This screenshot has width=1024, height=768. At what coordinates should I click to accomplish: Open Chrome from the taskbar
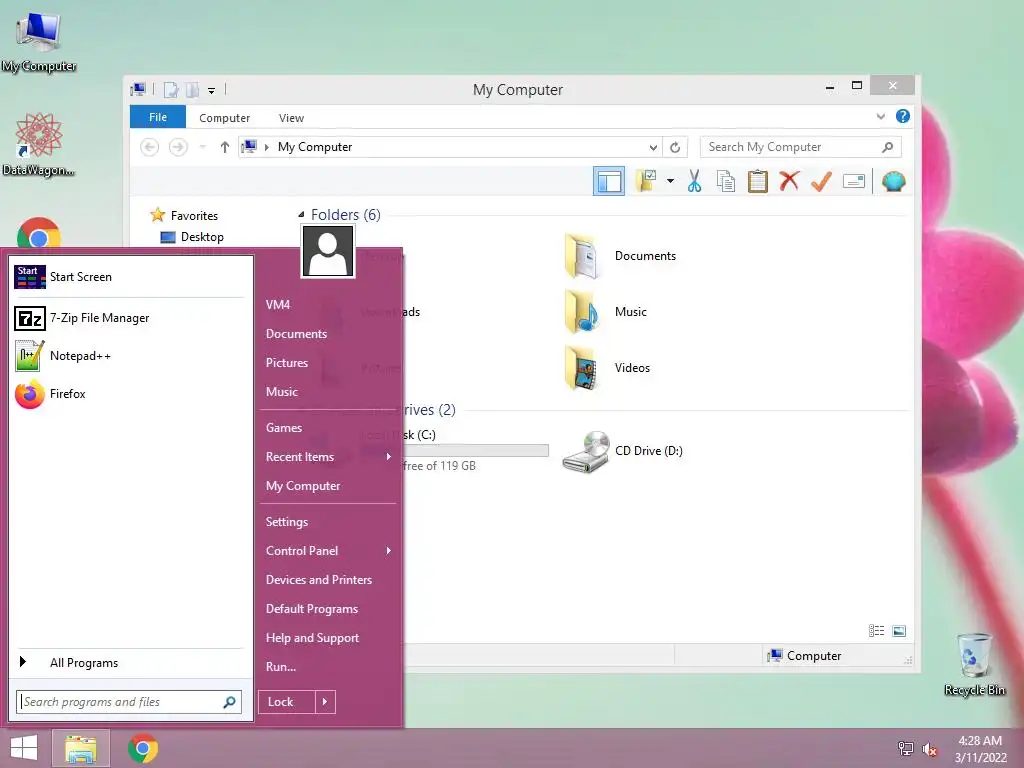point(143,748)
